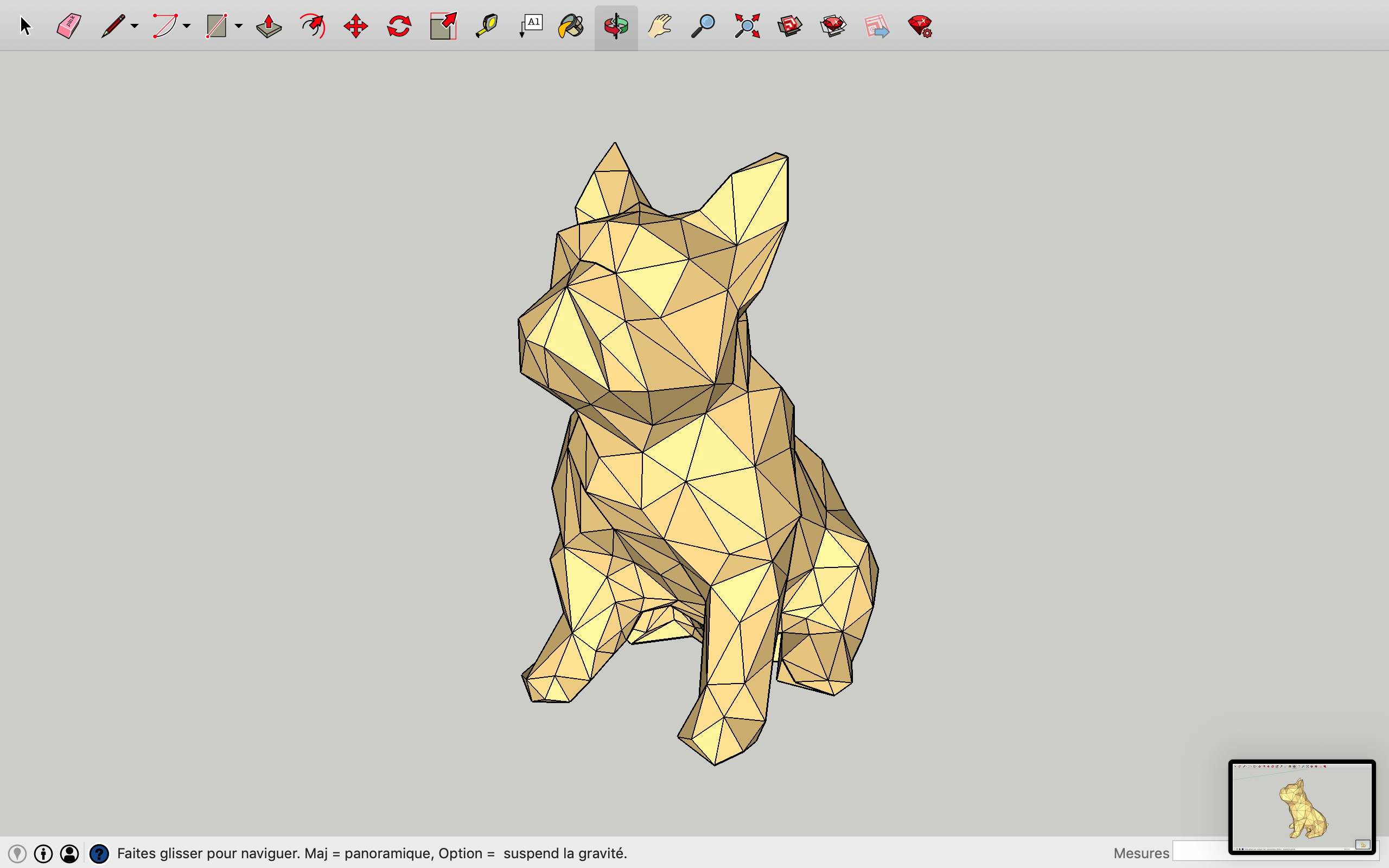Expand the shape tool dropdown arrow

point(239,26)
